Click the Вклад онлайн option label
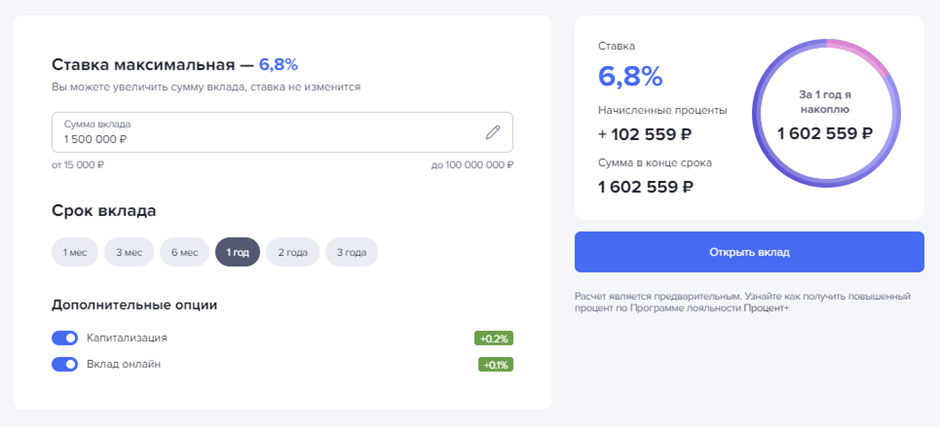940x427 pixels. click(123, 364)
